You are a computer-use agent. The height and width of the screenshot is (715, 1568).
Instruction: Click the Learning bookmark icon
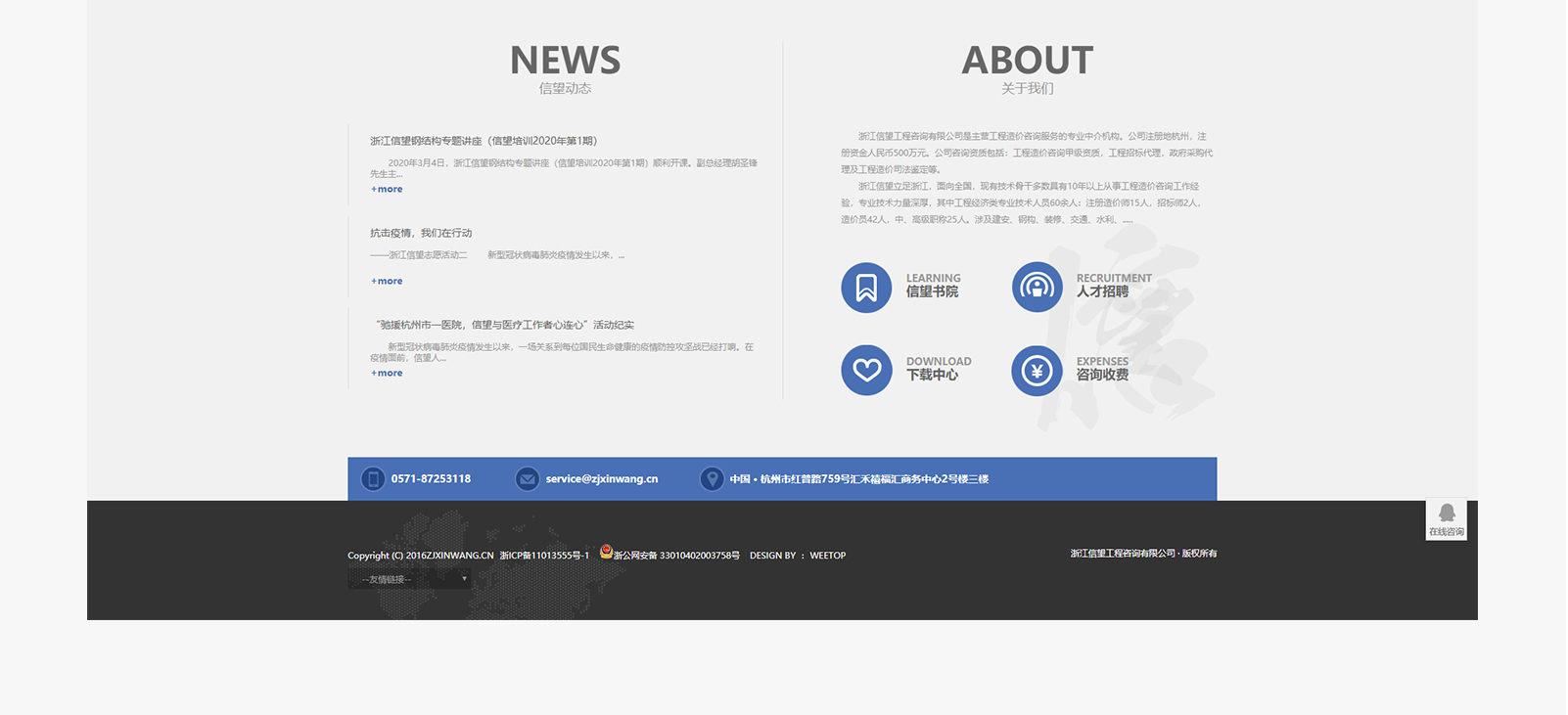(x=866, y=288)
